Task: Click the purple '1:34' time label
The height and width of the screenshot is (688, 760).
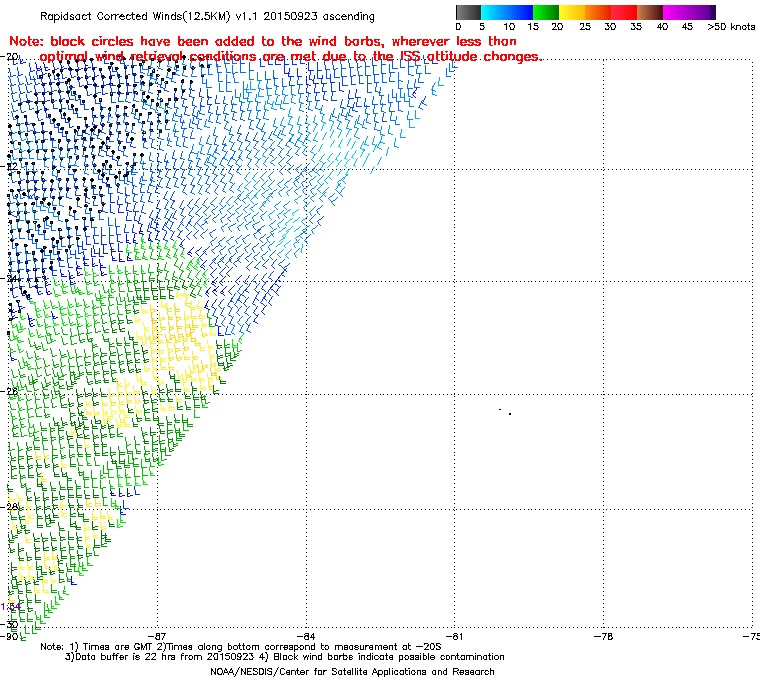Action: click(10, 607)
